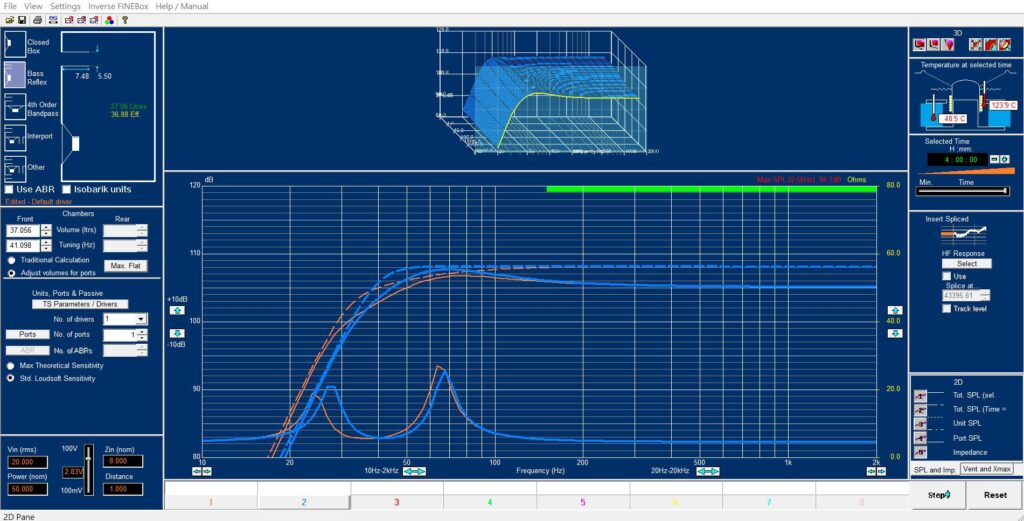The width and height of the screenshot is (1024, 521).
Task: Select the Traditional Calculation radio button
Action: 12,260
